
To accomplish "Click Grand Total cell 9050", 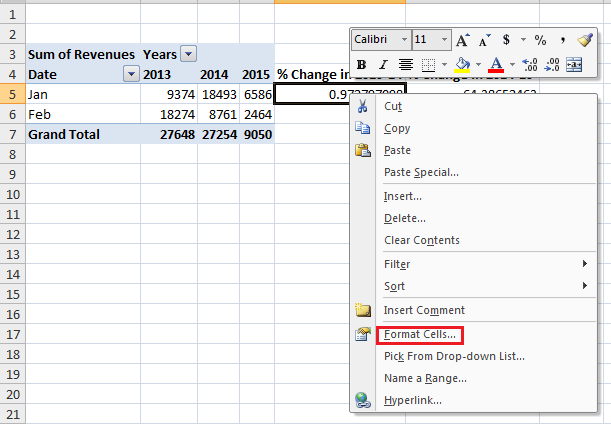I will click(257, 134).
